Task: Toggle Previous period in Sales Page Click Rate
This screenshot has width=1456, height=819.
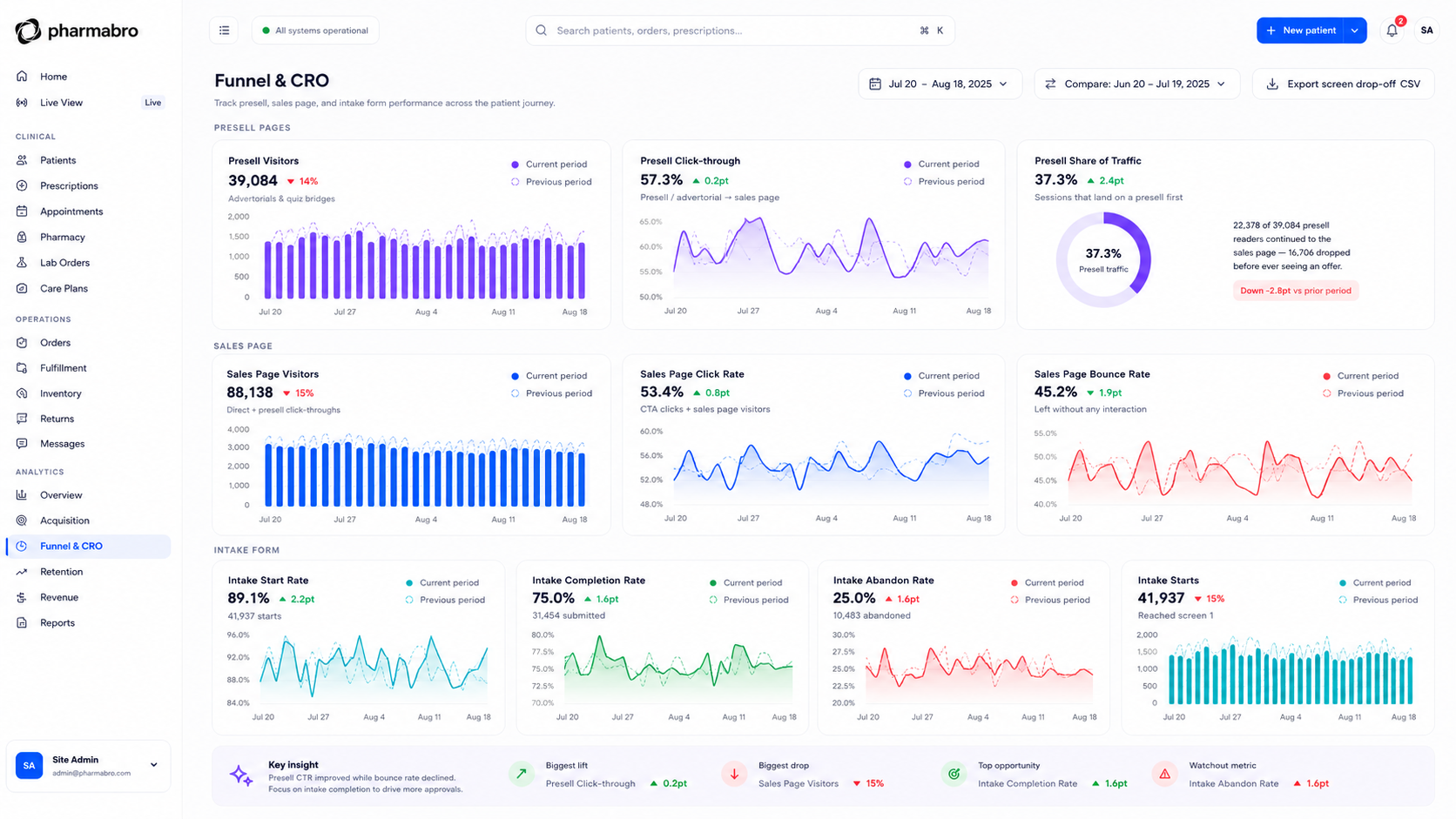Action: point(943,393)
